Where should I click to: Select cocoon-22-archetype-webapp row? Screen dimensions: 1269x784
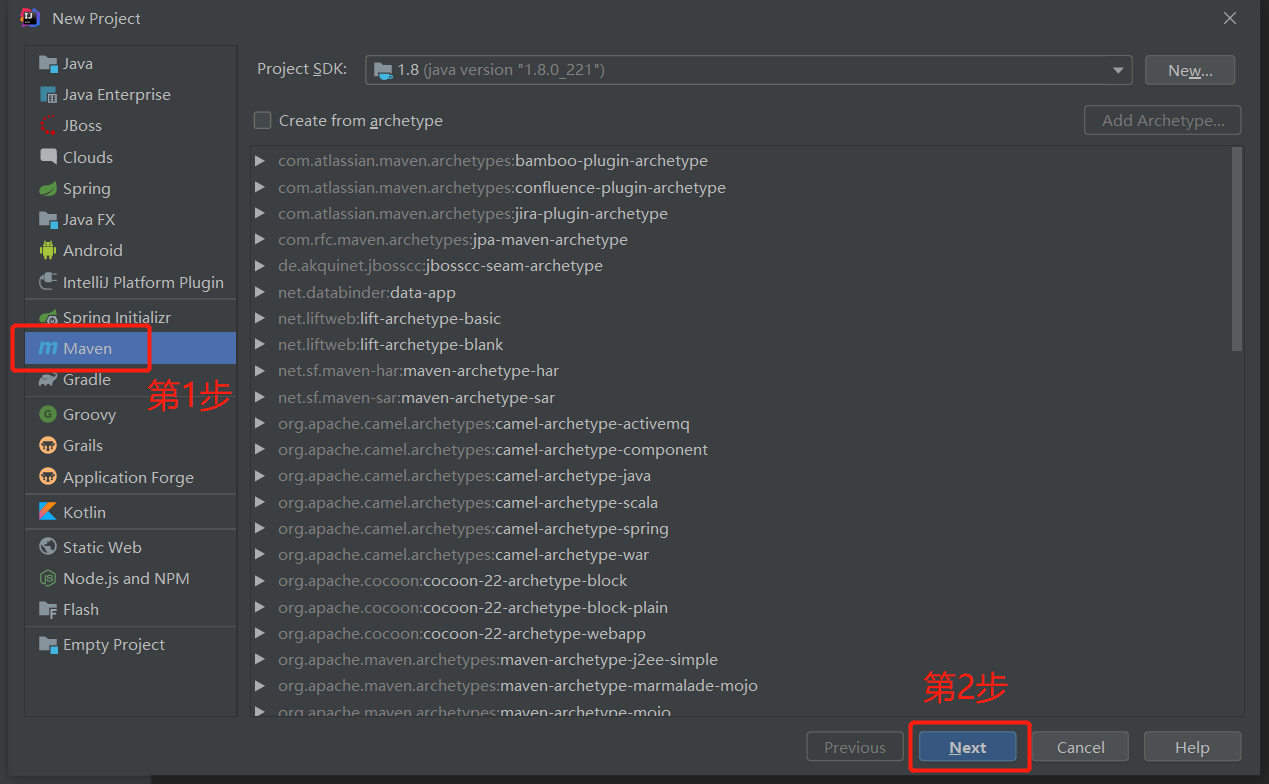[740, 634]
